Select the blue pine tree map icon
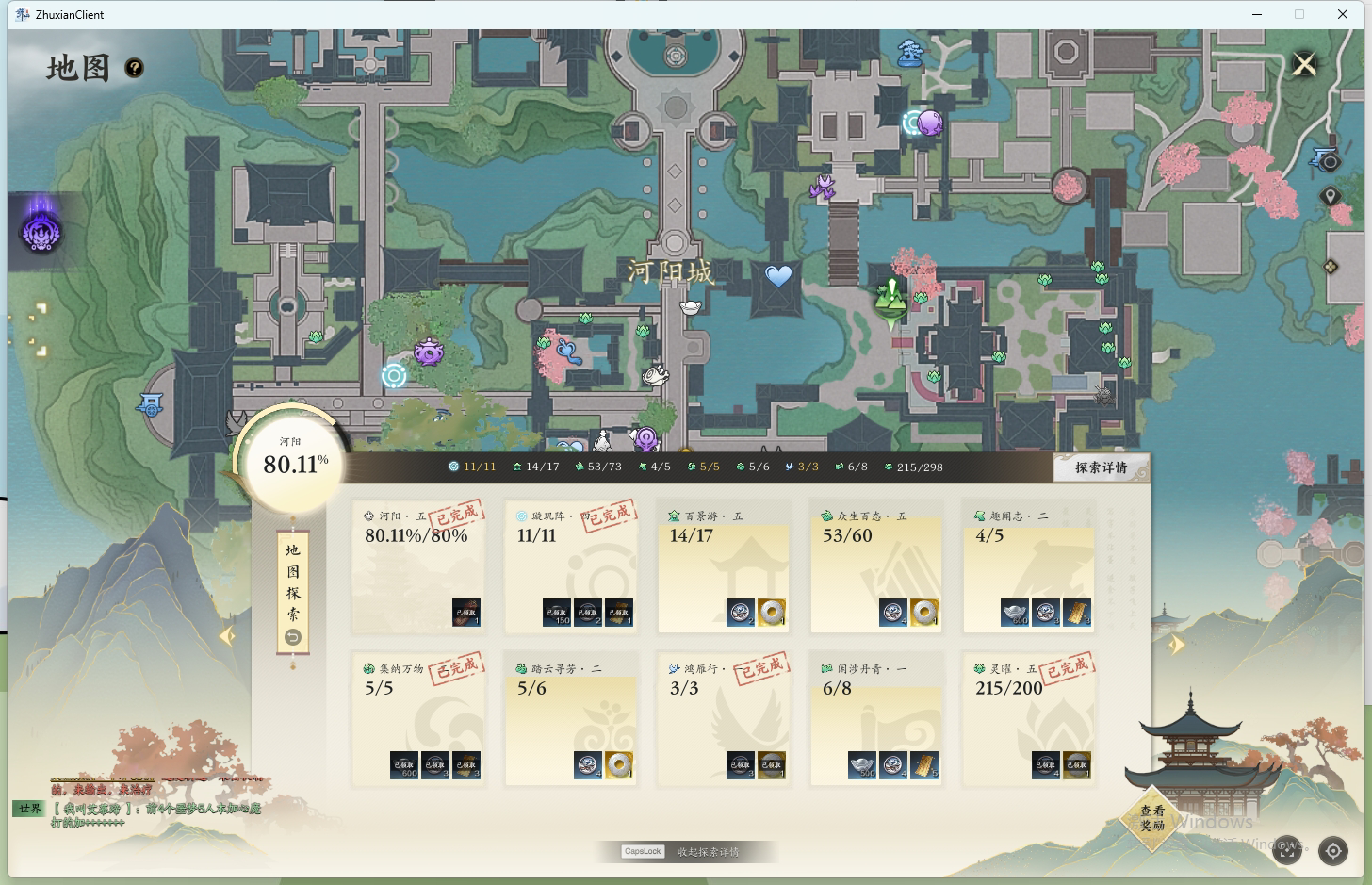 pyautogui.click(x=909, y=53)
